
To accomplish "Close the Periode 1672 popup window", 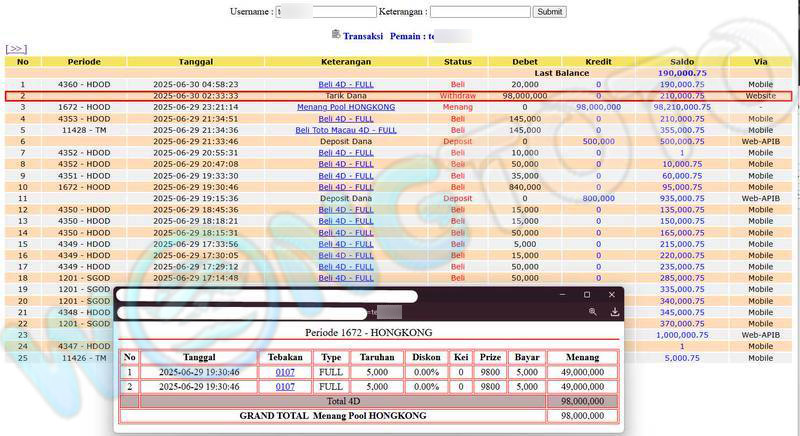I will [612, 295].
